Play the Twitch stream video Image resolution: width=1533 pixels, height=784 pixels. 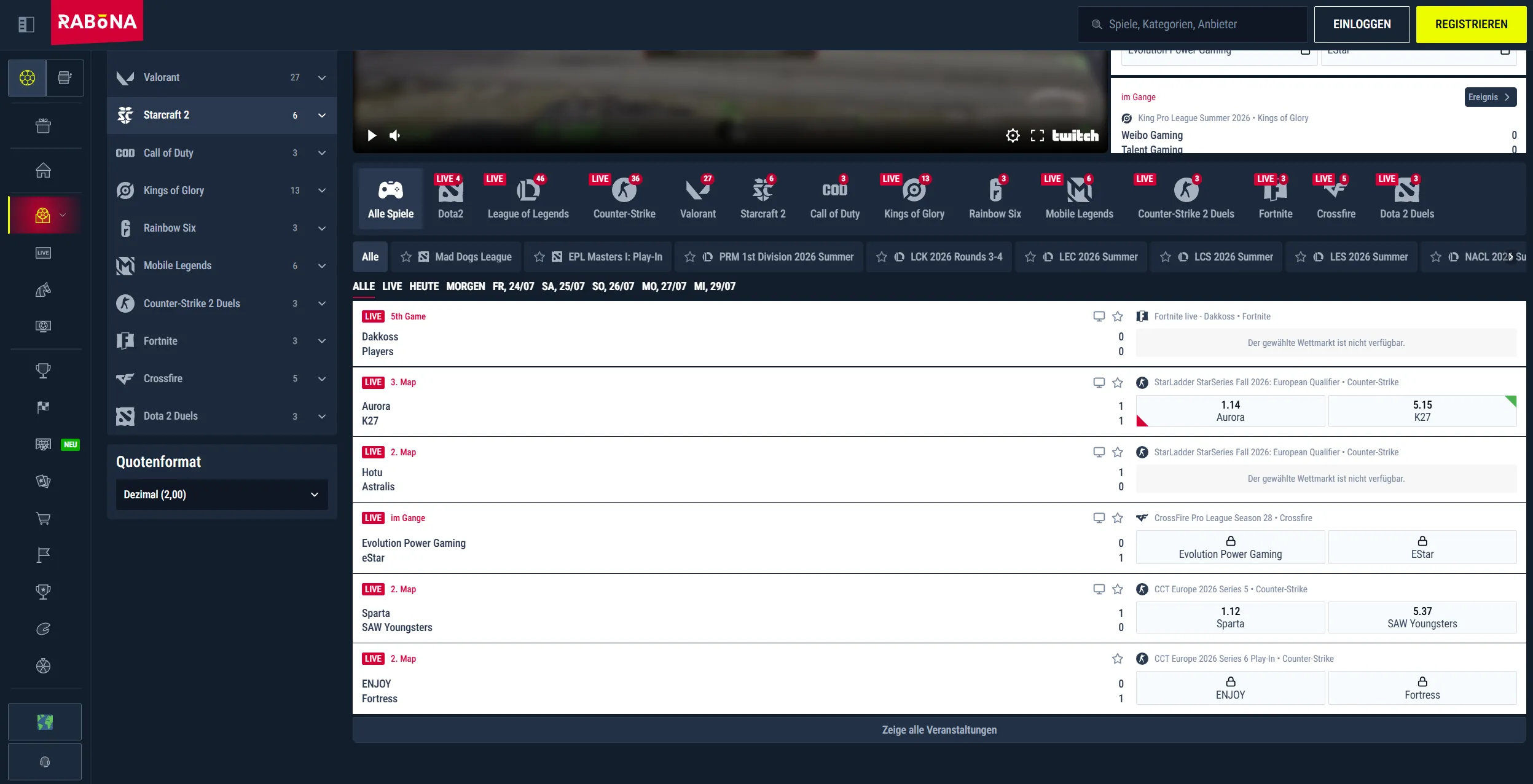[x=372, y=135]
